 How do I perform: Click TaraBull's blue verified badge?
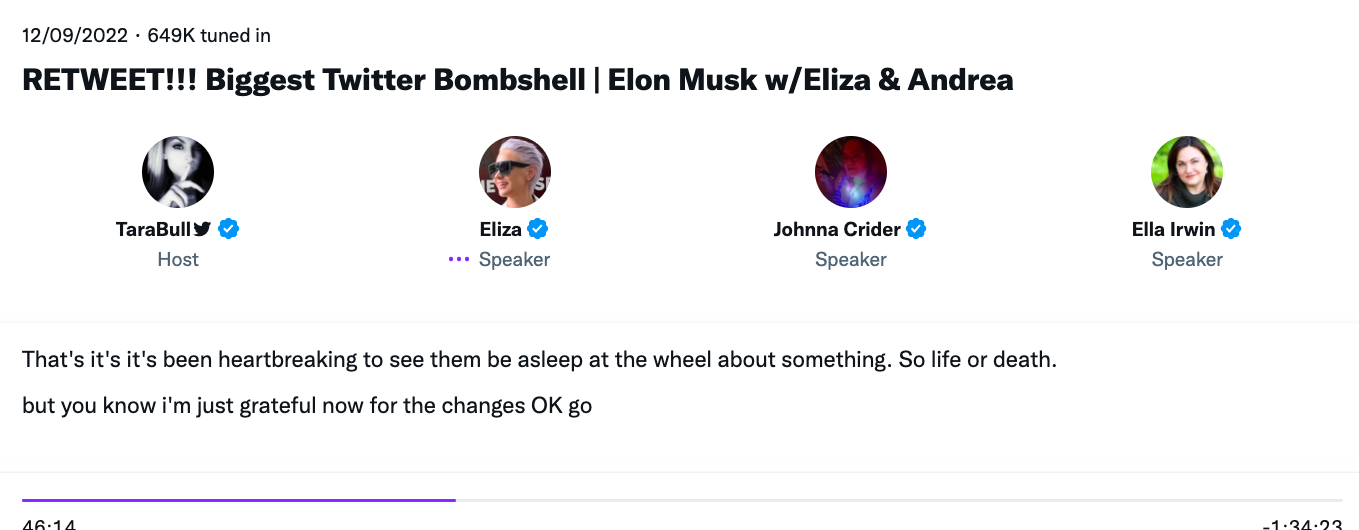(x=229, y=229)
